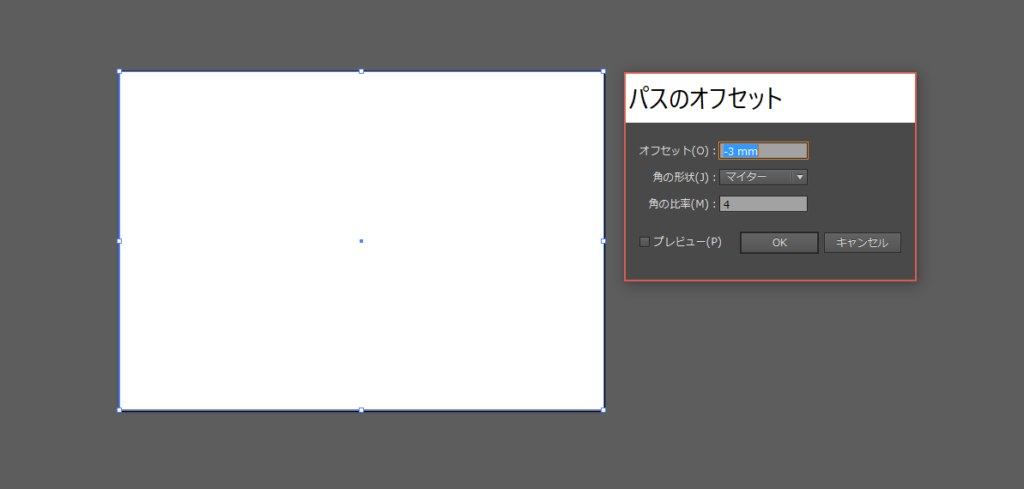Confirm the offset with the OK button
This screenshot has height=489, width=1024.
(779, 242)
